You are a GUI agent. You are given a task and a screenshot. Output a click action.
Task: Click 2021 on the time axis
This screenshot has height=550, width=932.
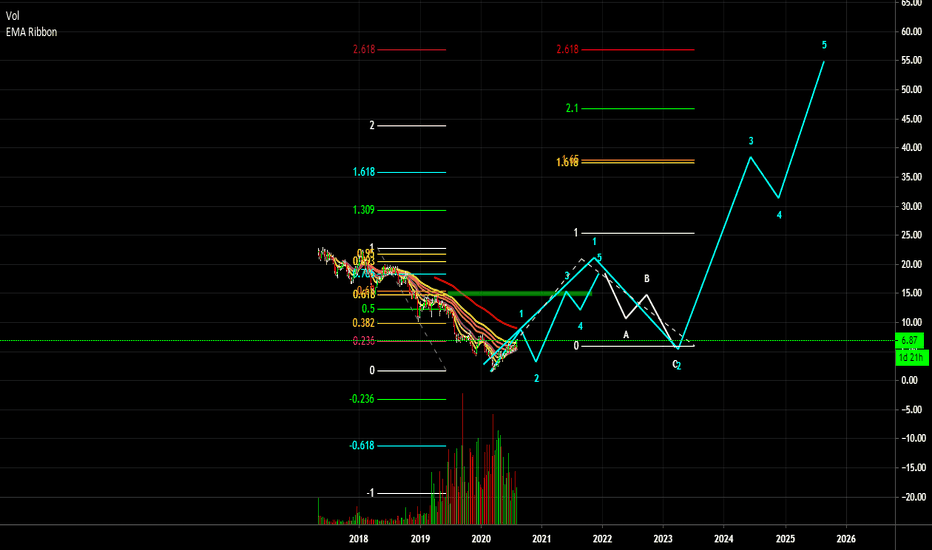(x=541, y=539)
